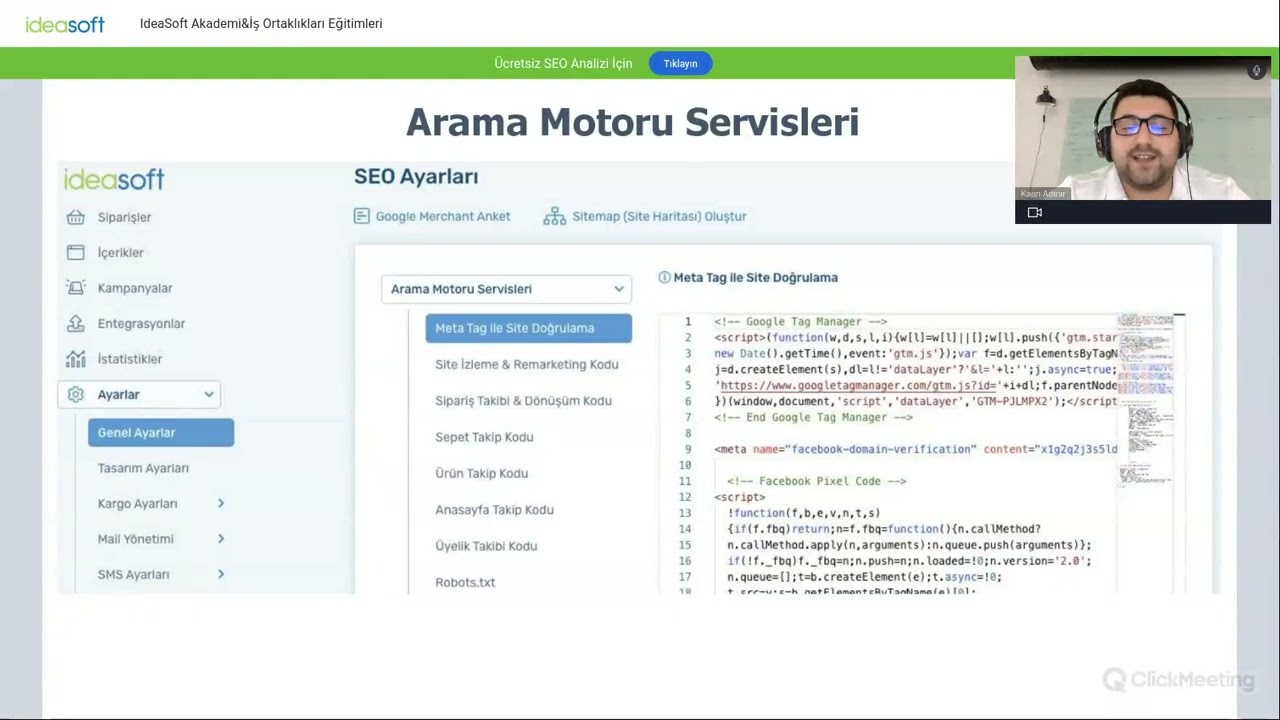This screenshot has width=1280, height=720.
Task: Select Meta Tag ile Site Doğrulama tab
Action: pyautogui.click(x=528, y=328)
